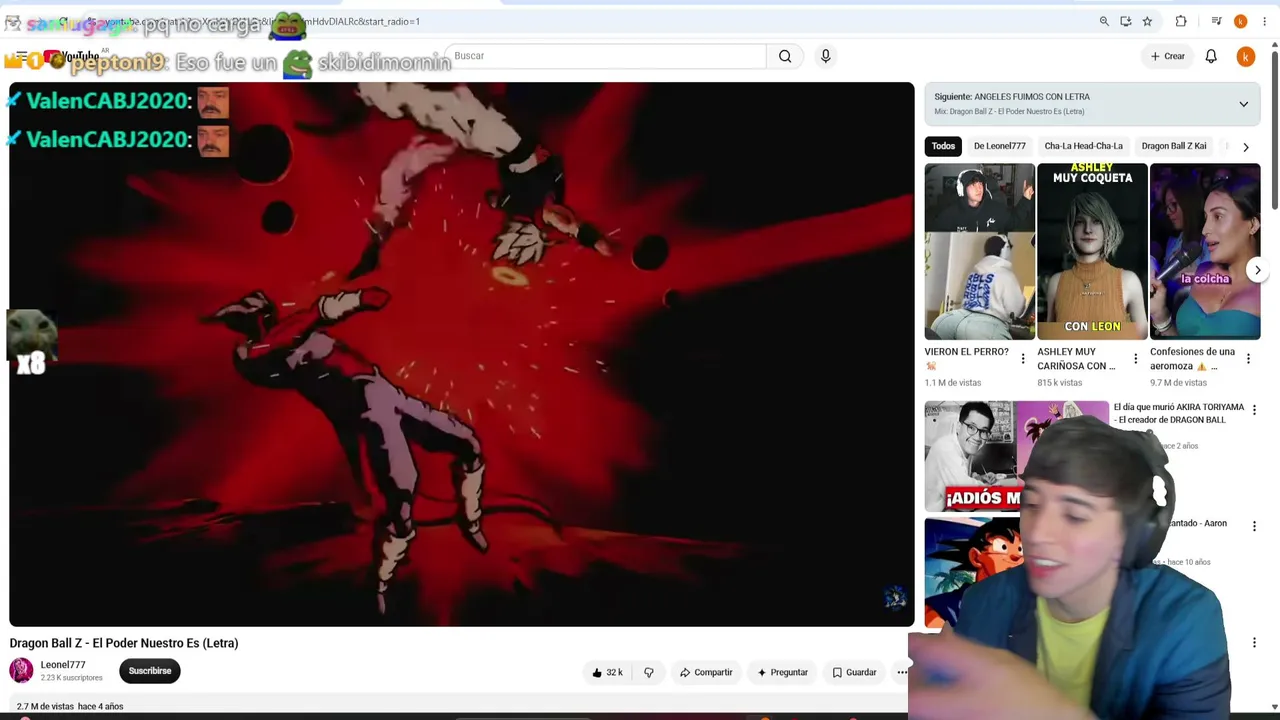Click the install app icon in address bar
The height and width of the screenshot is (720, 1280).
click(1126, 21)
